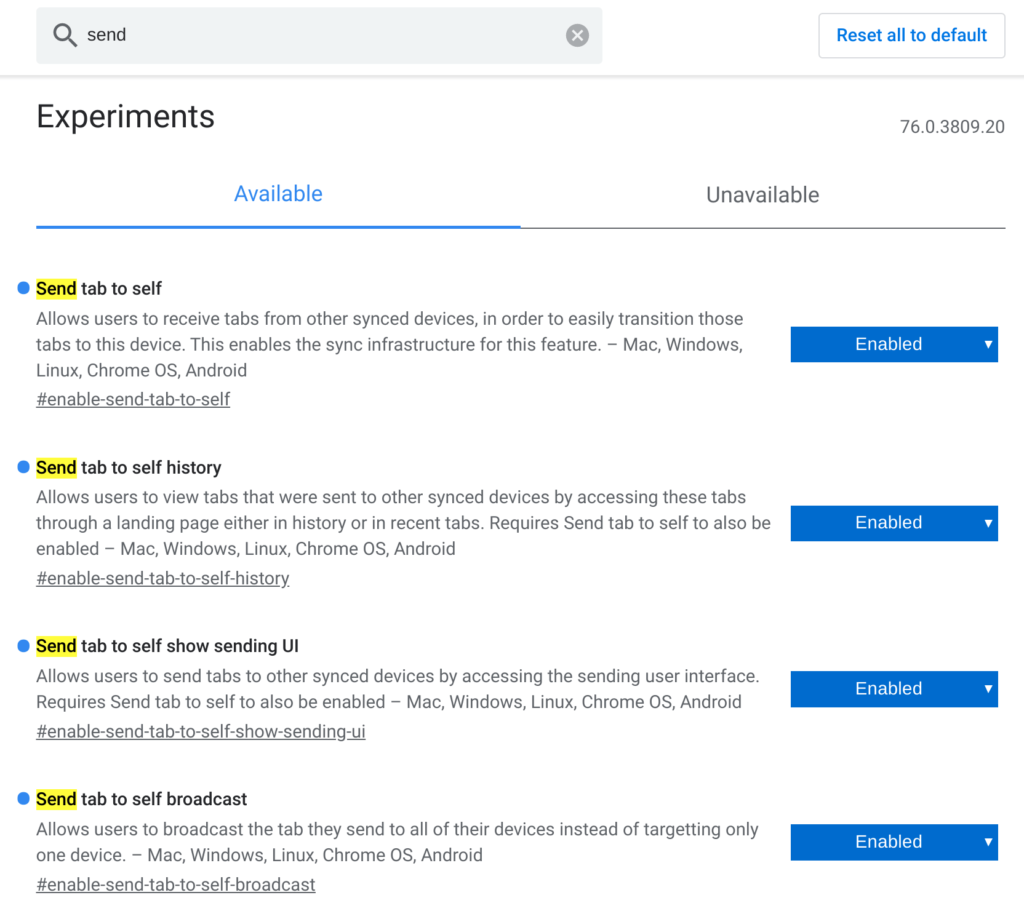Reset all flags to default
This screenshot has width=1024, height=903.
point(911,35)
